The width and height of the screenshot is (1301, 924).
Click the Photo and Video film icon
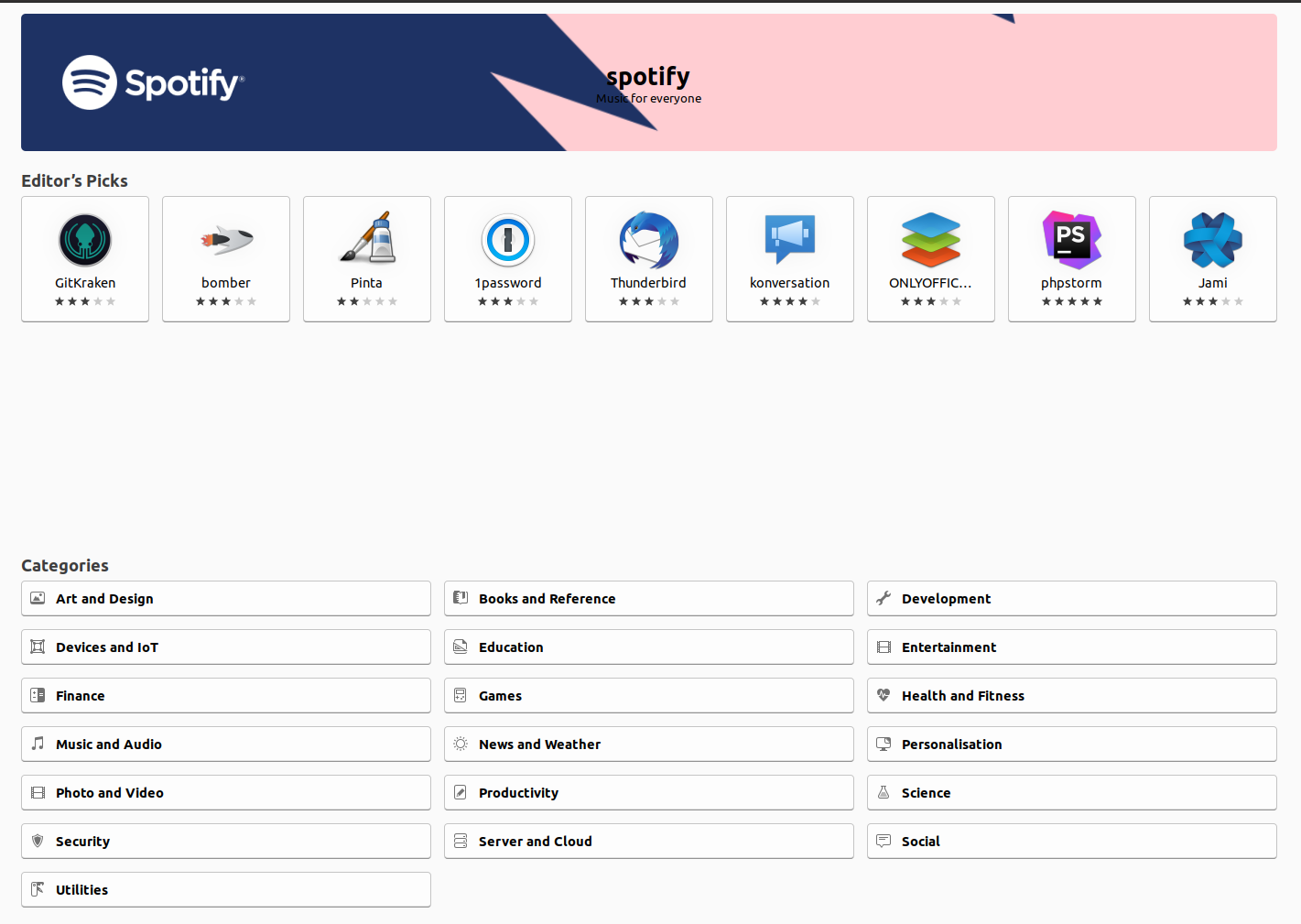point(38,792)
